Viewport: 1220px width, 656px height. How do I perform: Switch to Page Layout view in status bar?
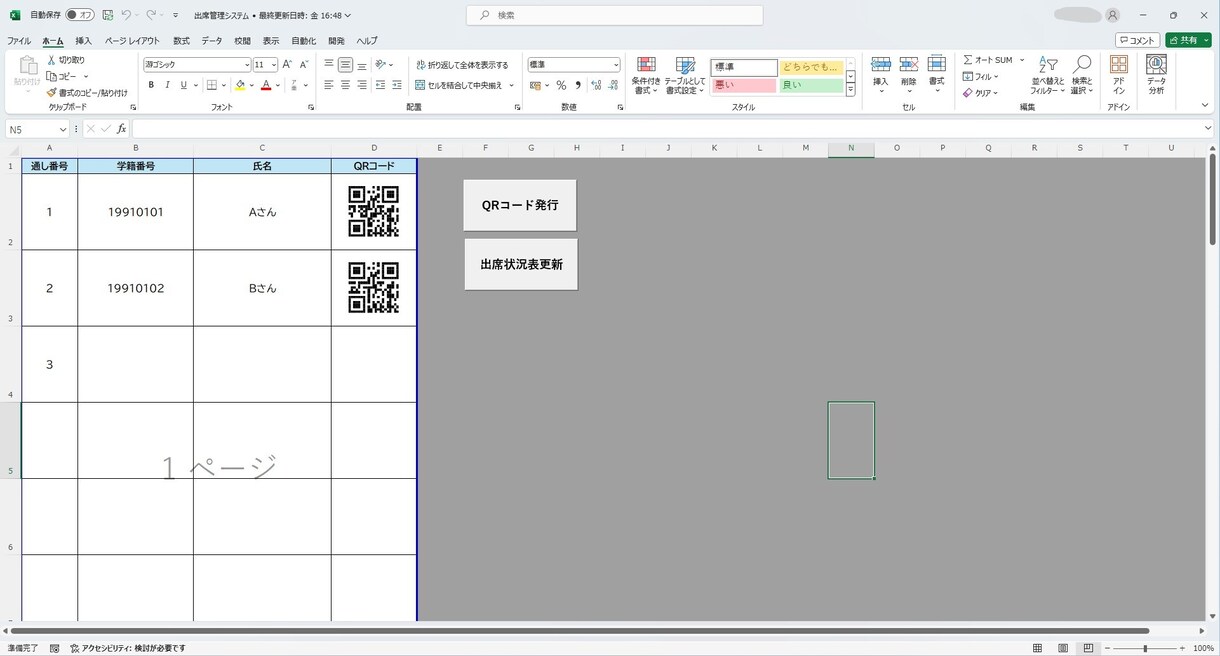[x=1063, y=648]
